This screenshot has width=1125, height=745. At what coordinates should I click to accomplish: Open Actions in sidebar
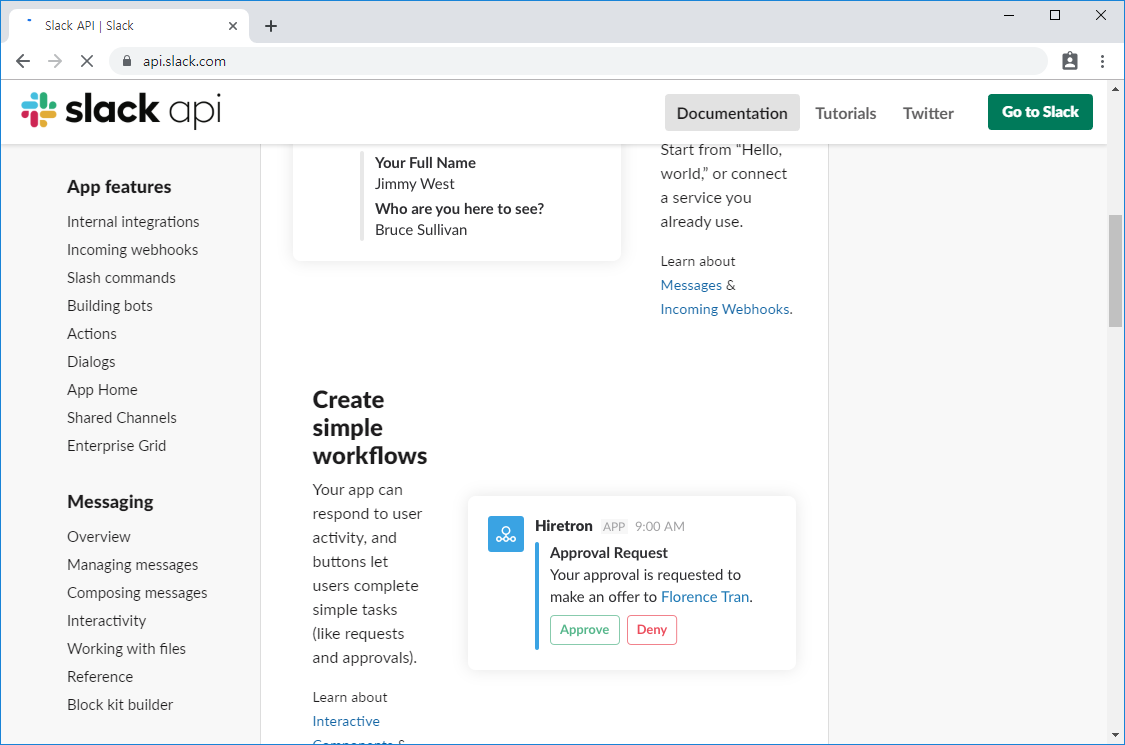pyautogui.click(x=92, y=334)
